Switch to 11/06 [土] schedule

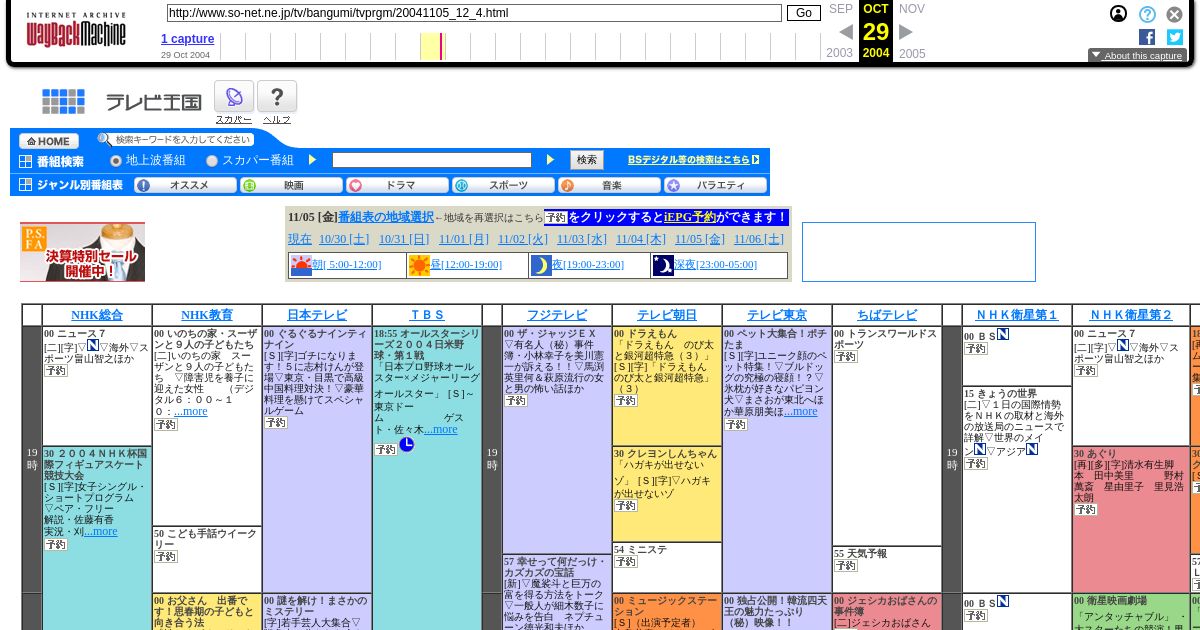coord(759,239)
